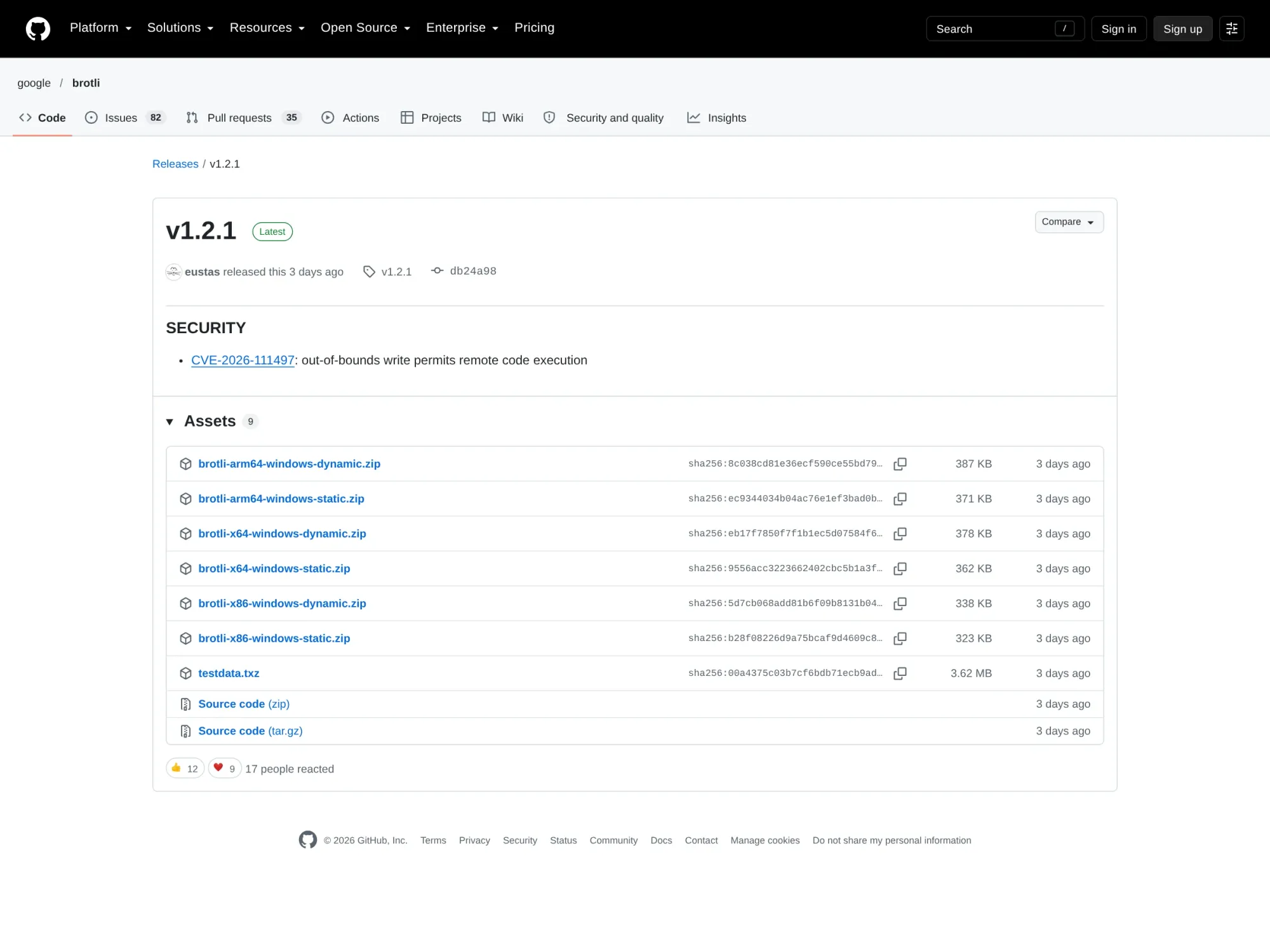Copy sha256 for brotli-x64-windows-static.zip
This screenshot has width=1270, height=952.
[x=900, y=569]
